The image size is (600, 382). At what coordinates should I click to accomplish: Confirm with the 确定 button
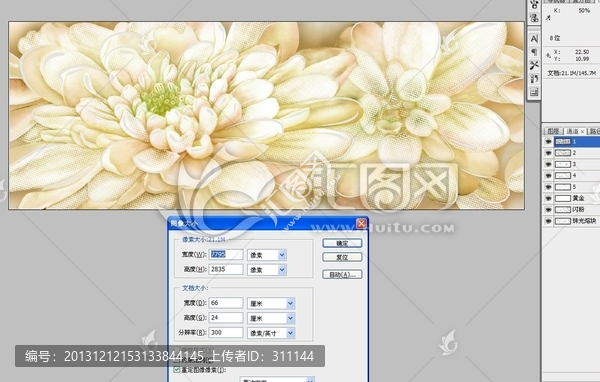click(x=342, y=243)
